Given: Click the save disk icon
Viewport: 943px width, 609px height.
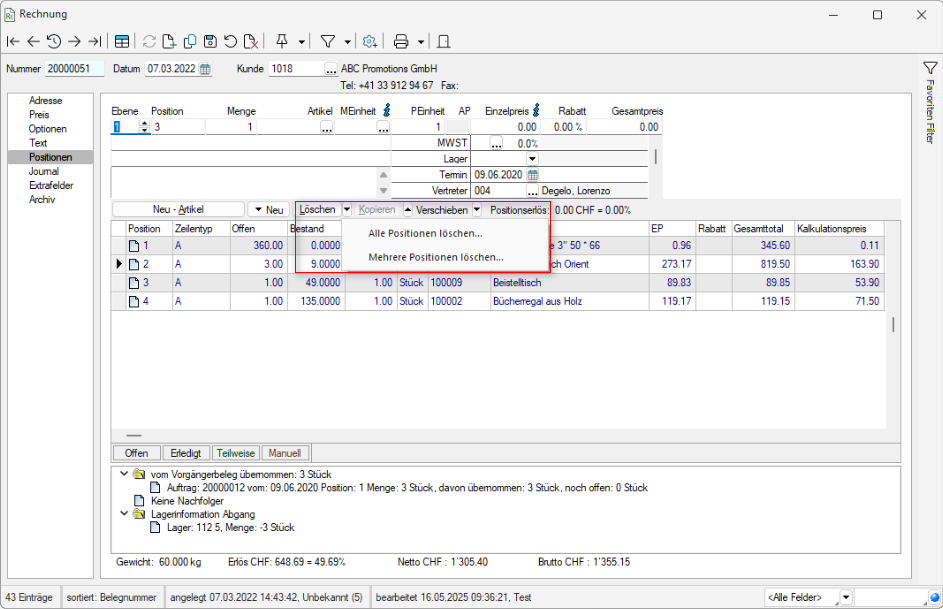Looking at the screenshot, I should click(210, 41).
